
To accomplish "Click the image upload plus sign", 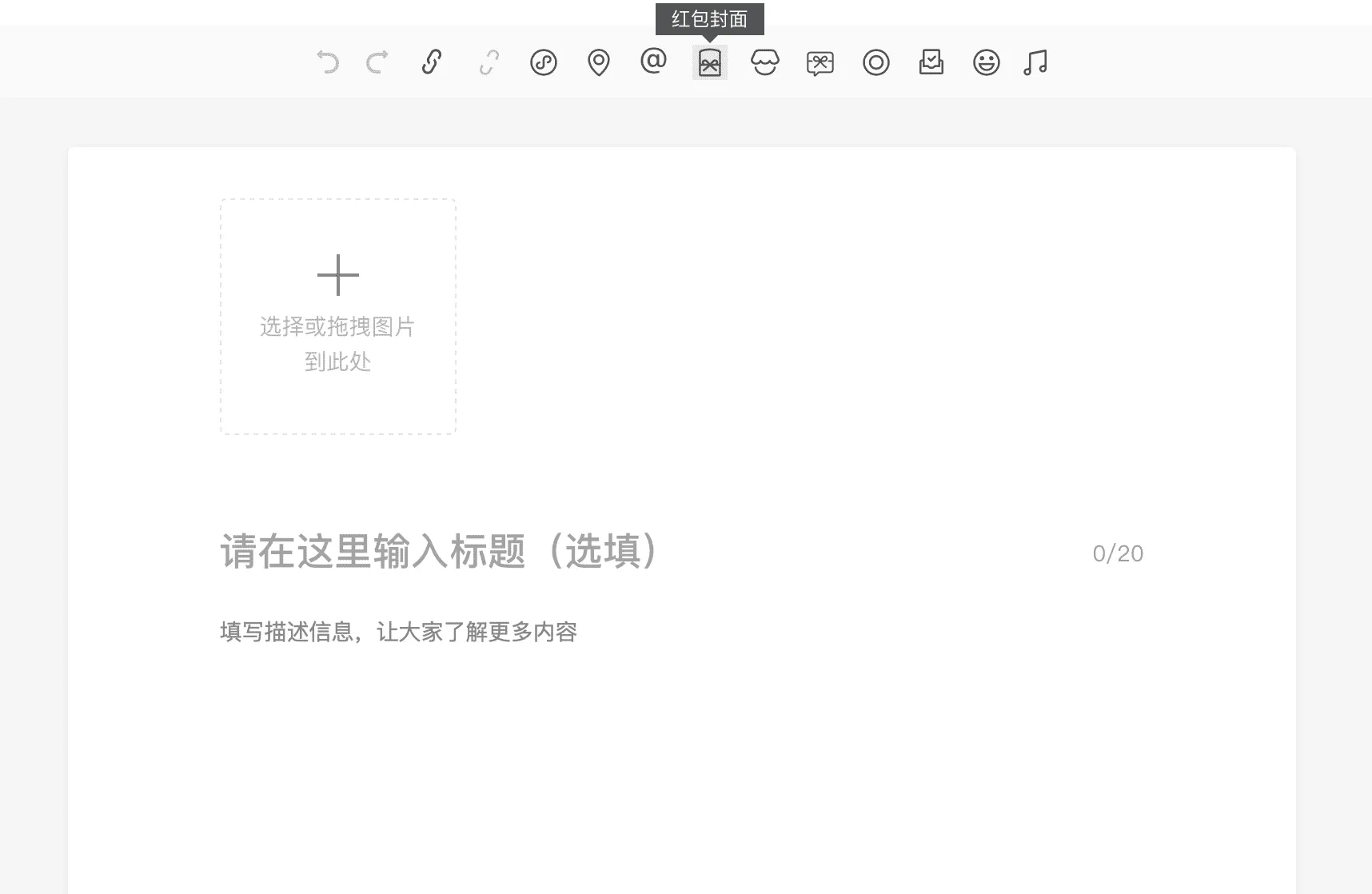I will 339,274.
